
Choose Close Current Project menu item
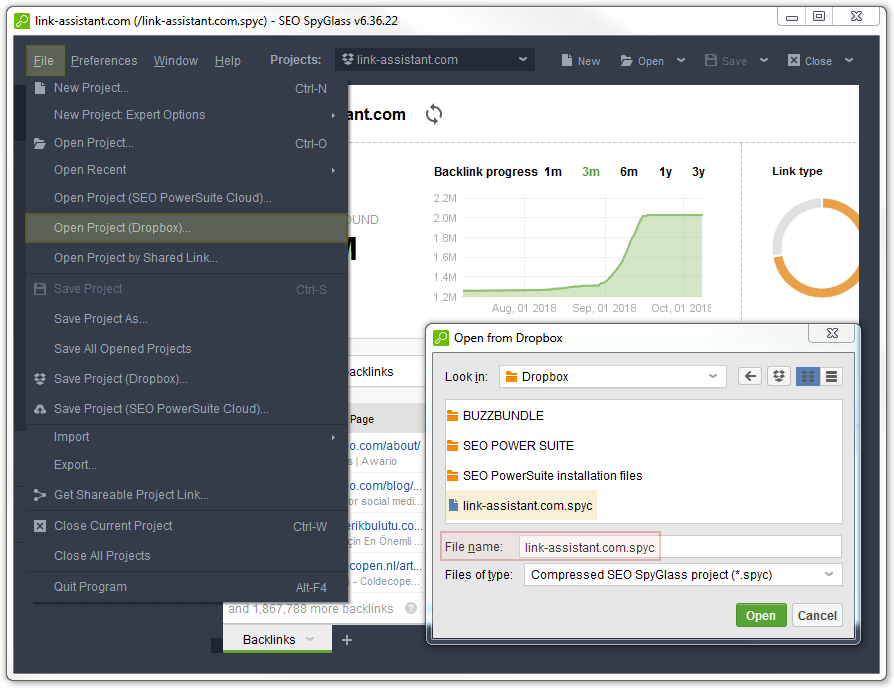186,526
